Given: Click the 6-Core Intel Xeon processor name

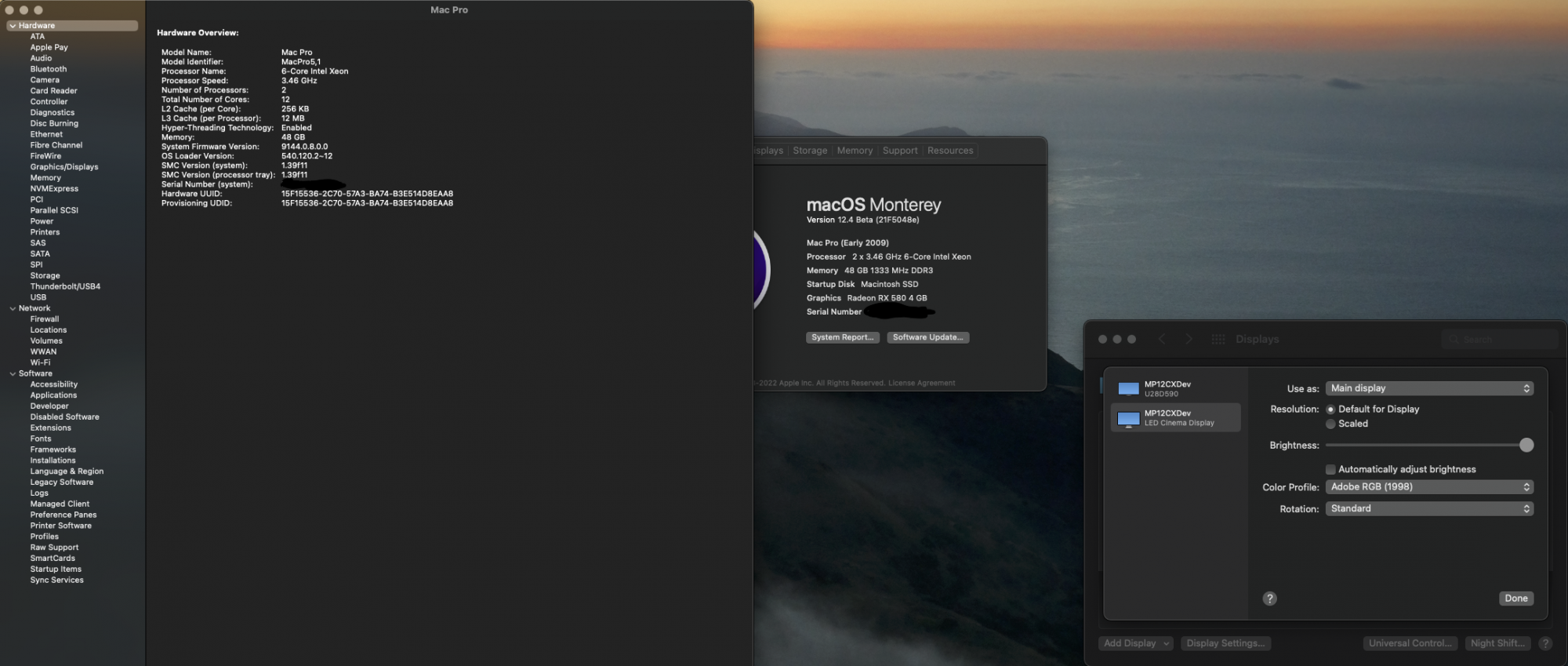Looking at the screenshot, I should pos(315,71).
